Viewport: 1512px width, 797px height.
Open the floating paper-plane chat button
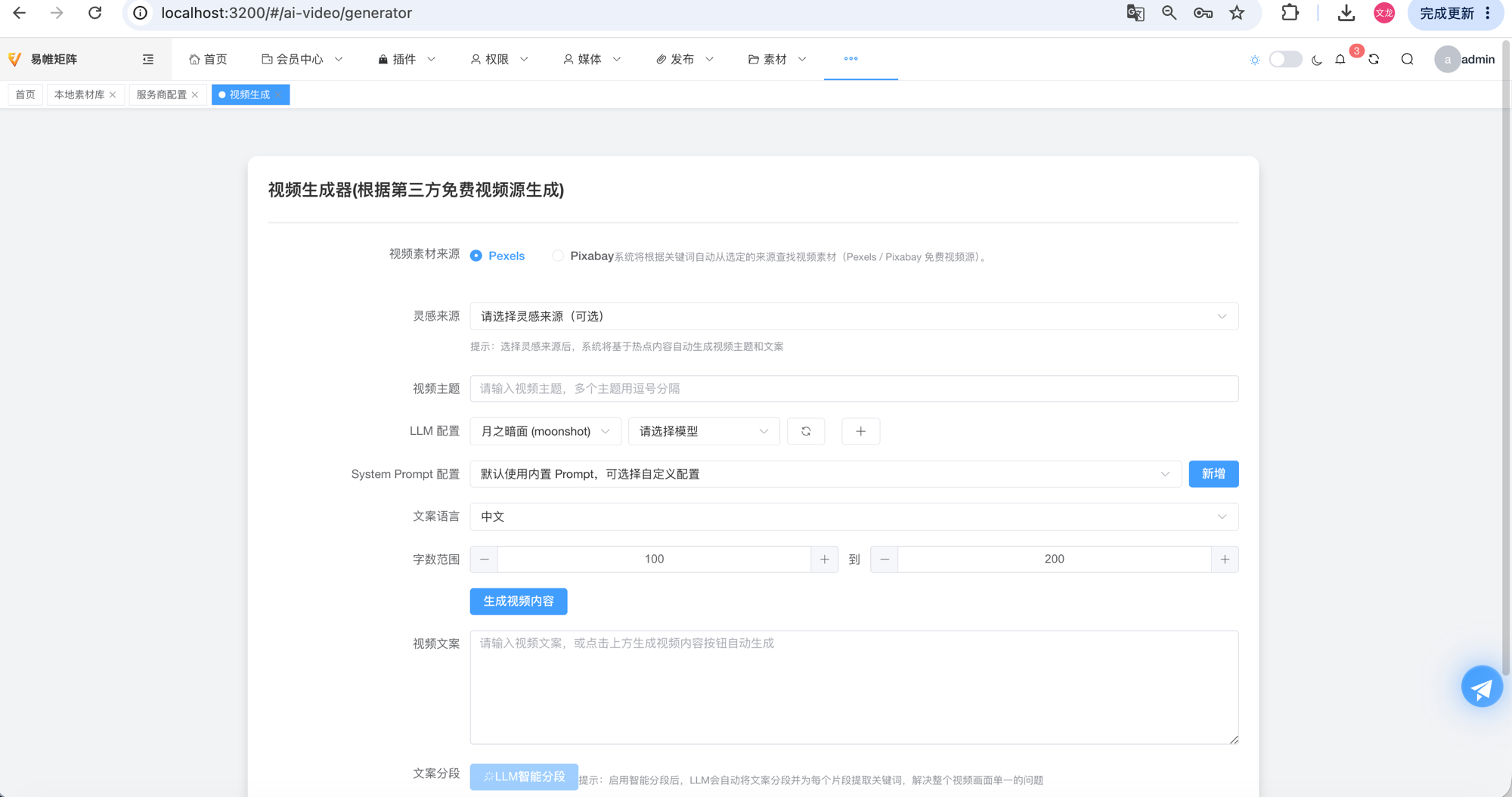(1482, 687)
